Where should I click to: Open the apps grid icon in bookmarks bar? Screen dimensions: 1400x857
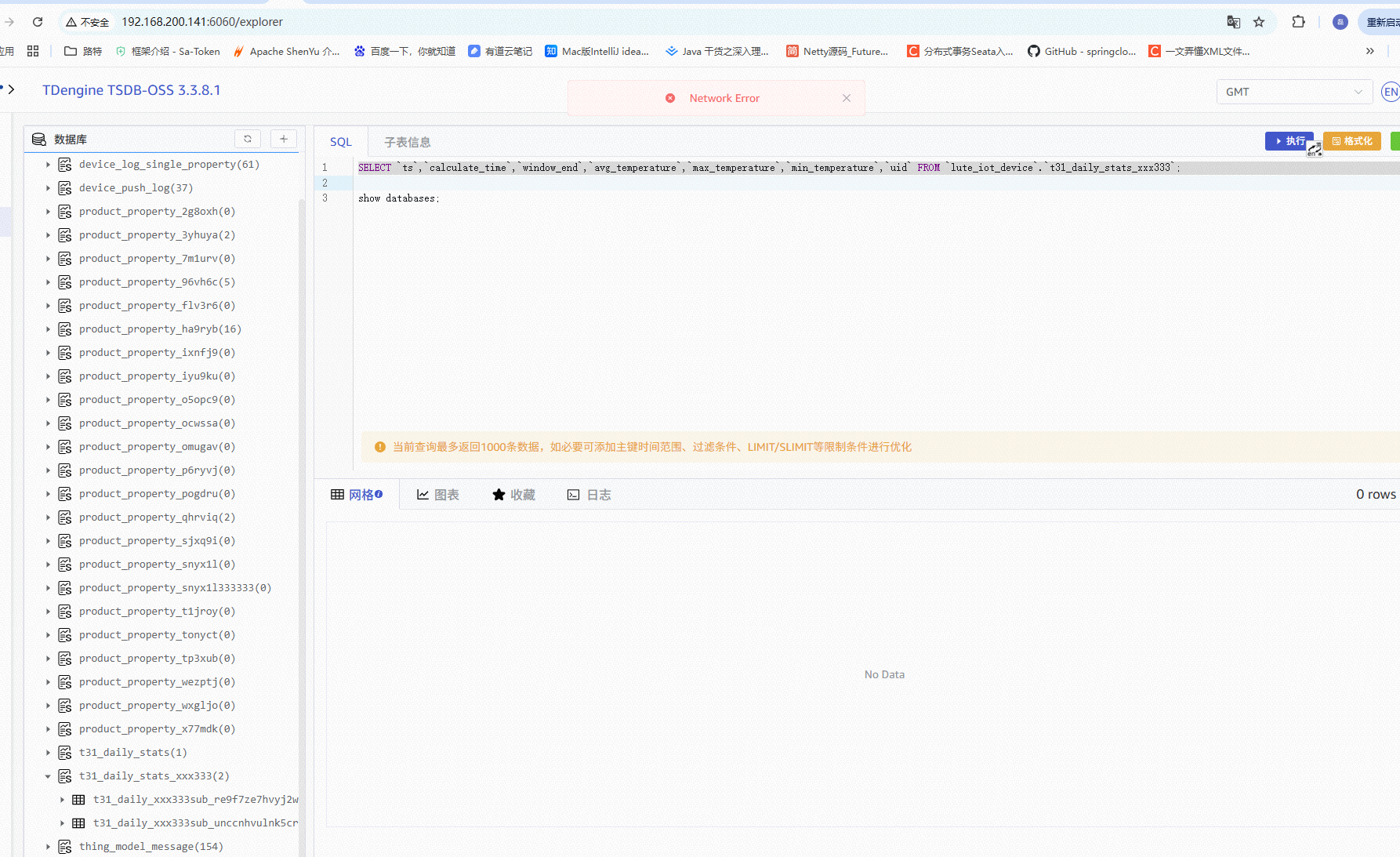(33, 51)
